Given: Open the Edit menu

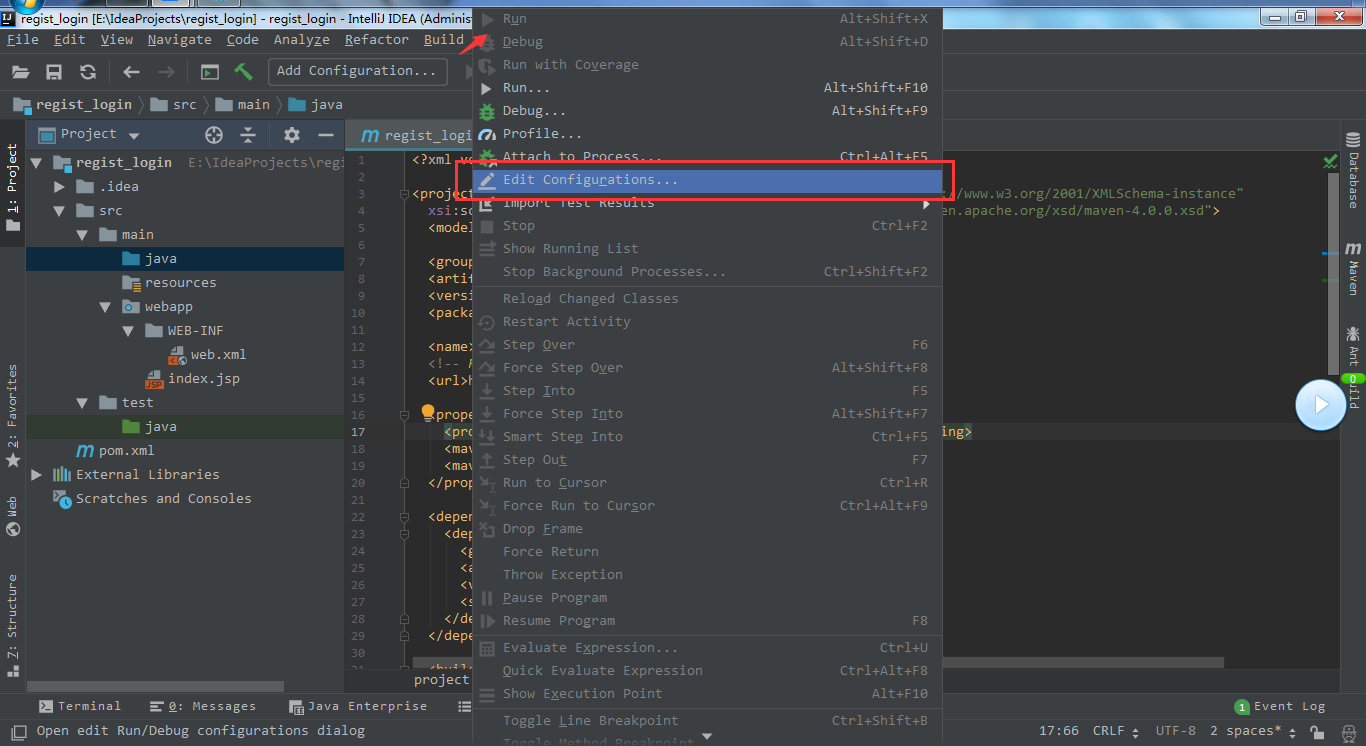Looking at the screenshot, I should point(69,40).
